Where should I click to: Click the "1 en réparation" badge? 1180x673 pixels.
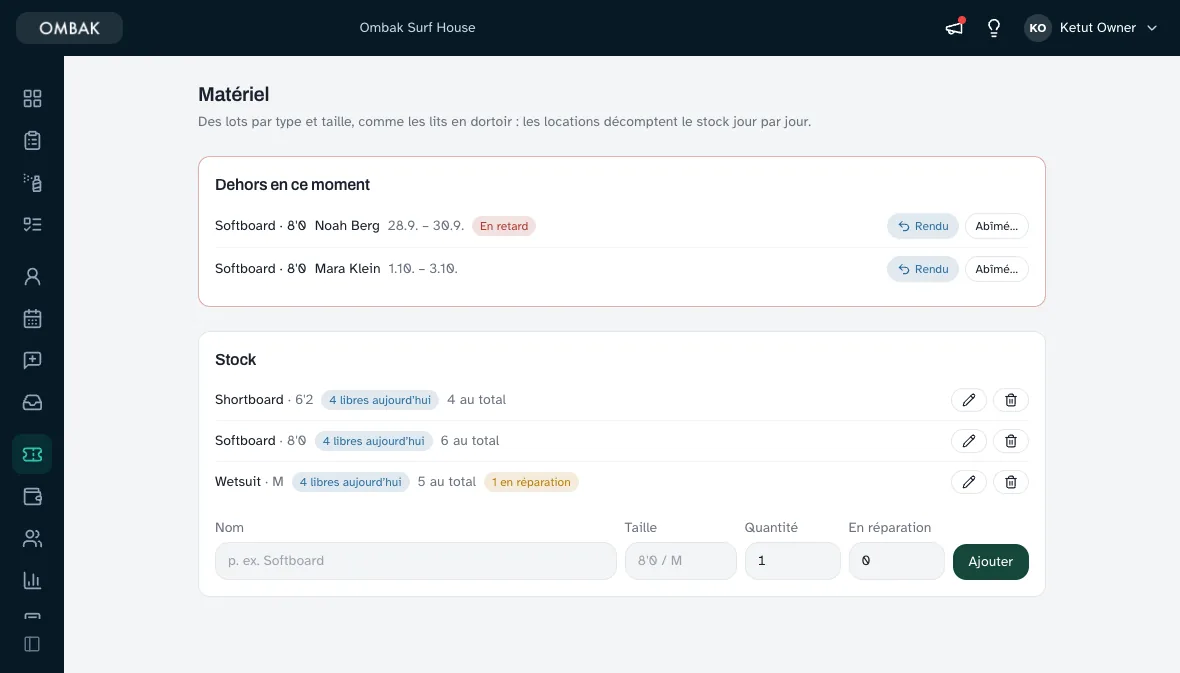click(531, 482)
